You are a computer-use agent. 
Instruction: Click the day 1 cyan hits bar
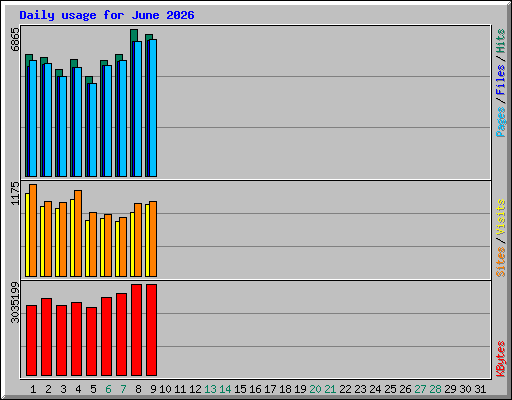(33, 118)
